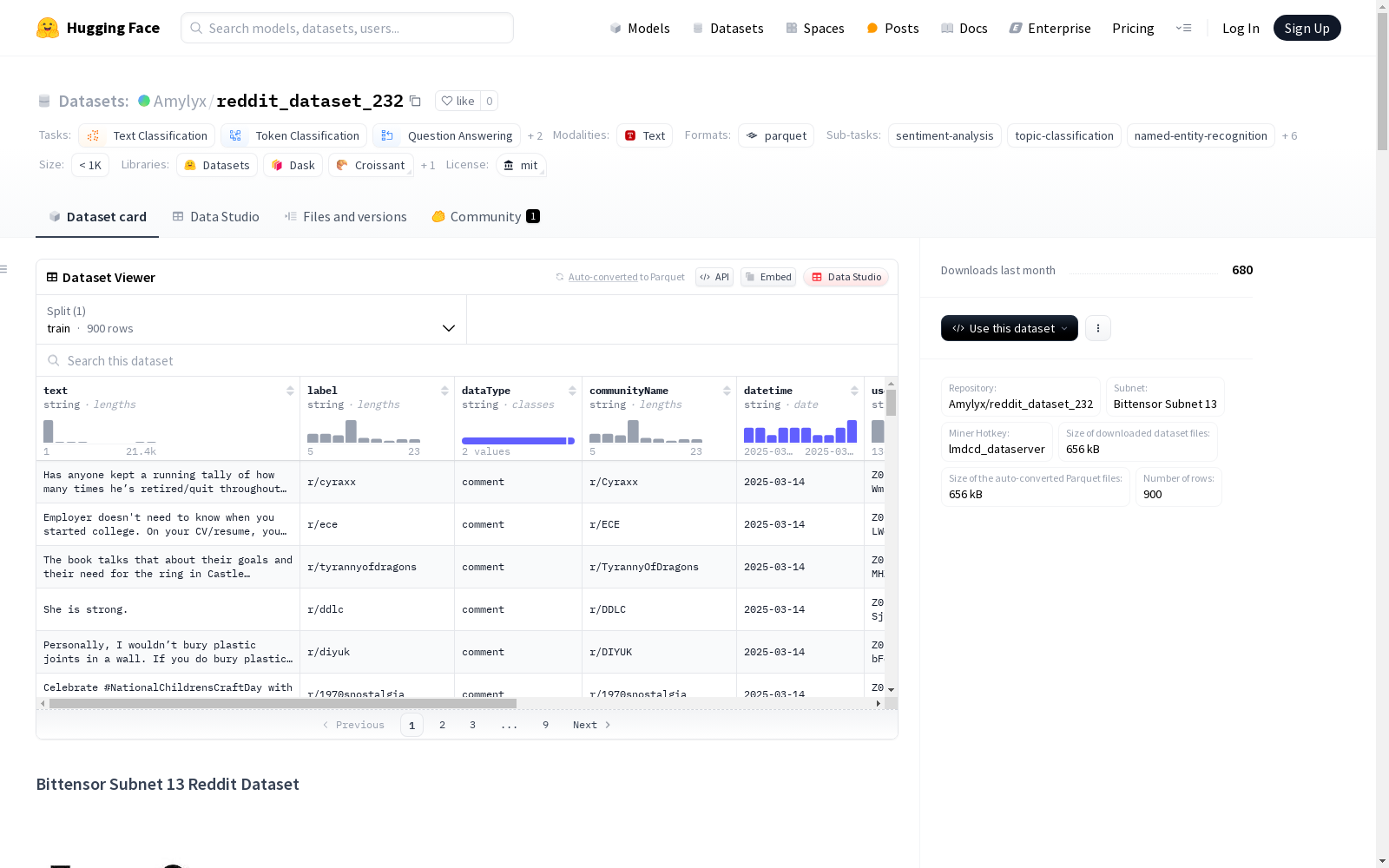The width and height of the screenshot is (1389, 868).
Task: Click the r/tyrannyofdragons label cell
Action: click(x=377, y=567)
